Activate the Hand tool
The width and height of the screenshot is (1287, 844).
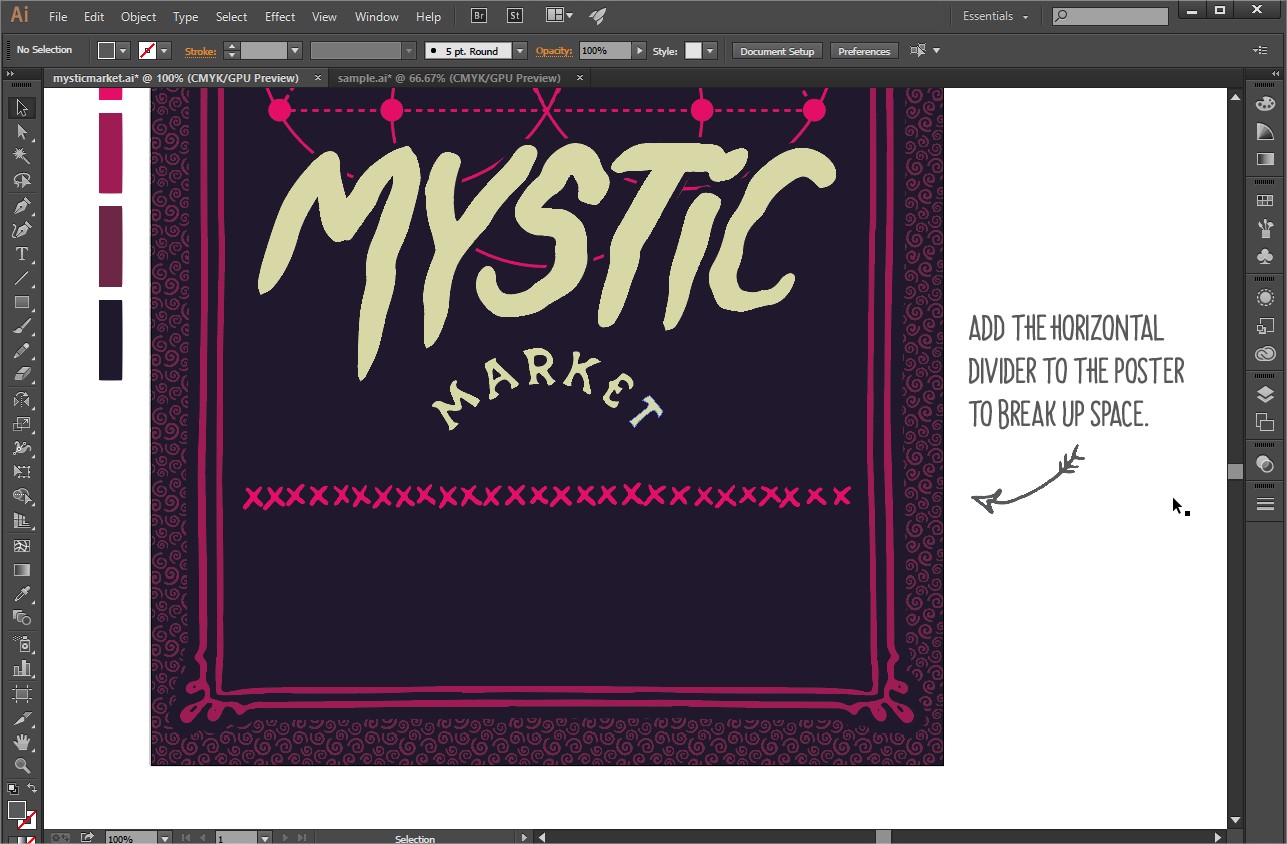(x=22, y=742)
